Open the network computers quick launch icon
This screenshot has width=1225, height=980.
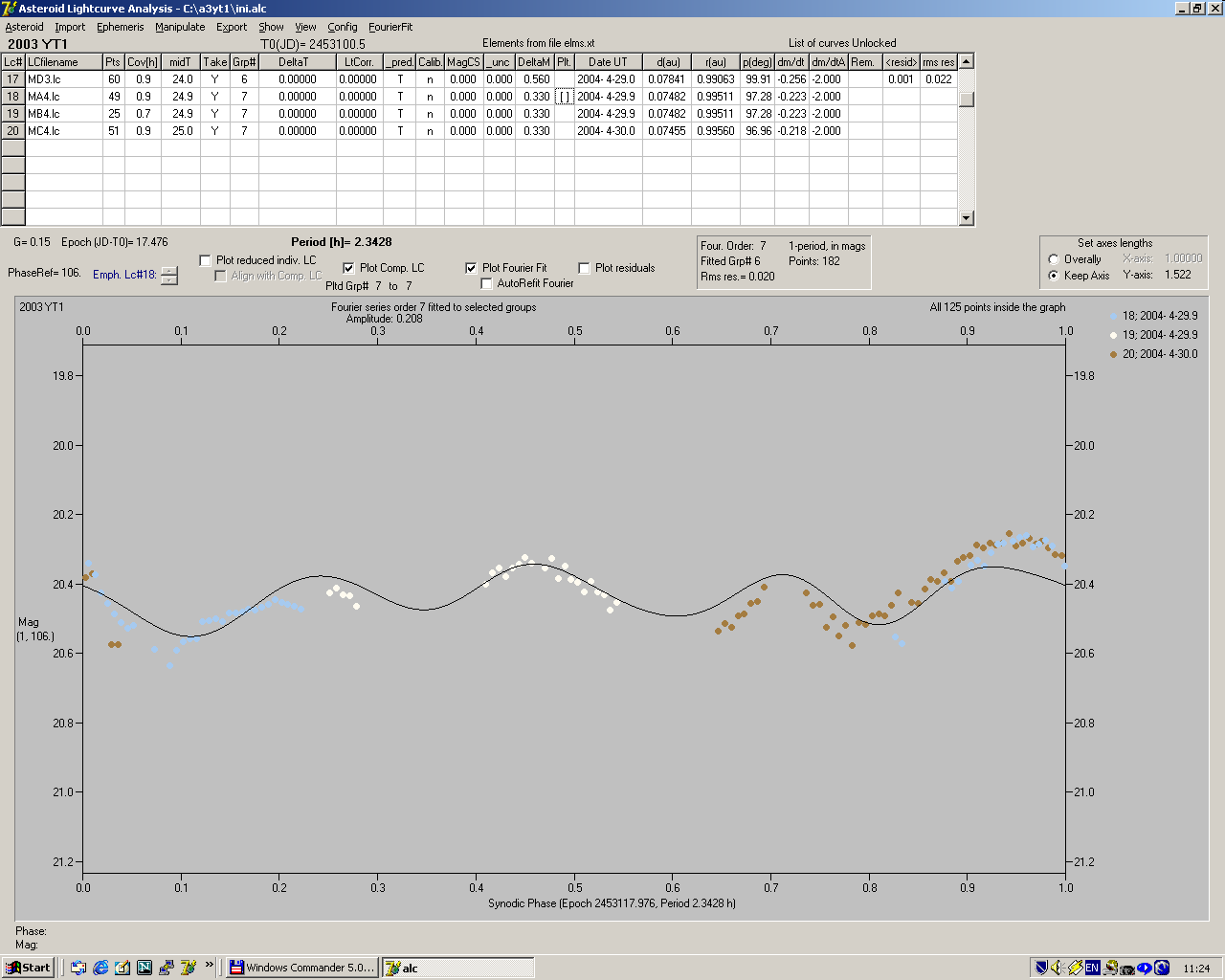167,968
